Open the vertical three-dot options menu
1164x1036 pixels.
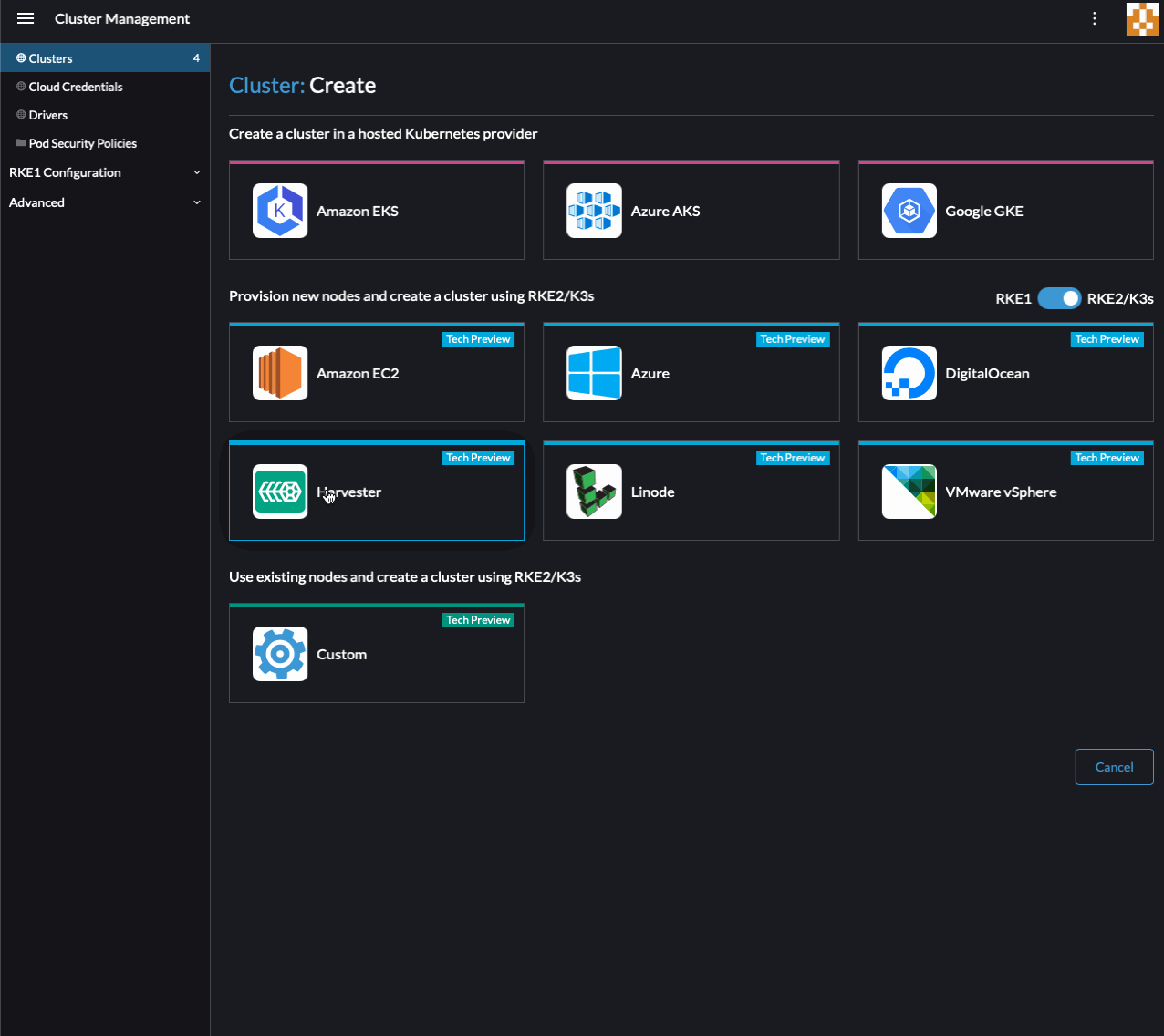[x=1095, y=18]
